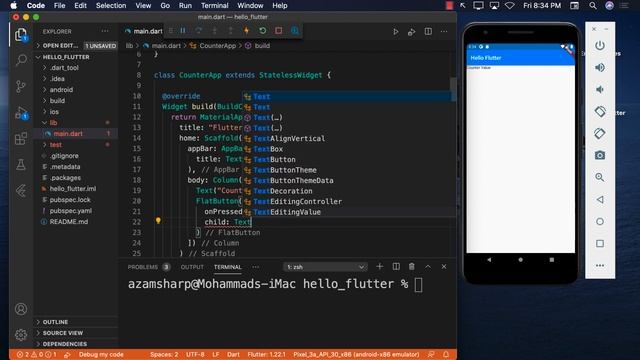Open the Flutter/Dart sidebar icon
Image resolution: width=640 pixels, height=360 pixels.
[21, 191]
